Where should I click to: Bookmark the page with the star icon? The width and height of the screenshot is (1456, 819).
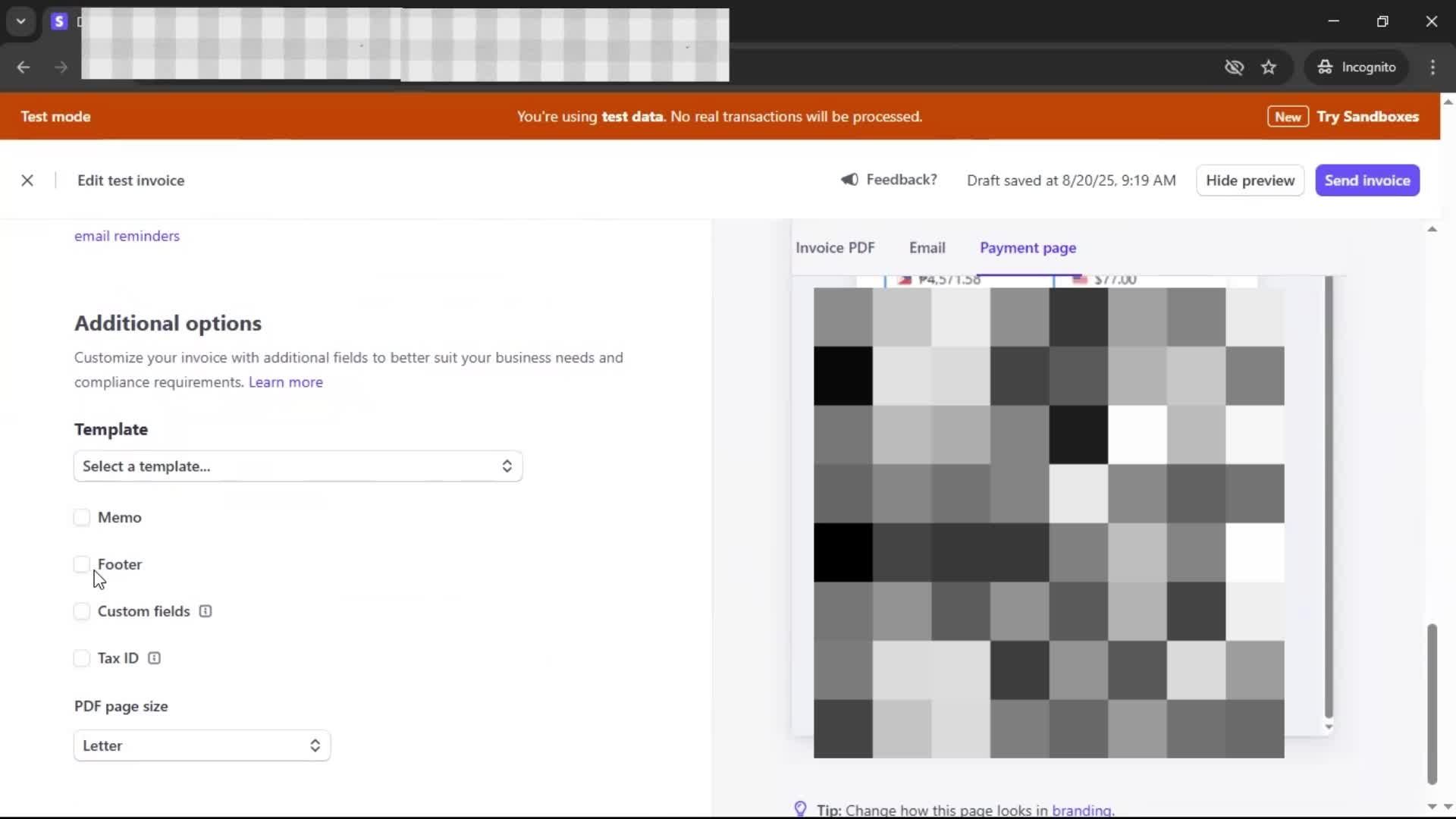pos(1269,67)
